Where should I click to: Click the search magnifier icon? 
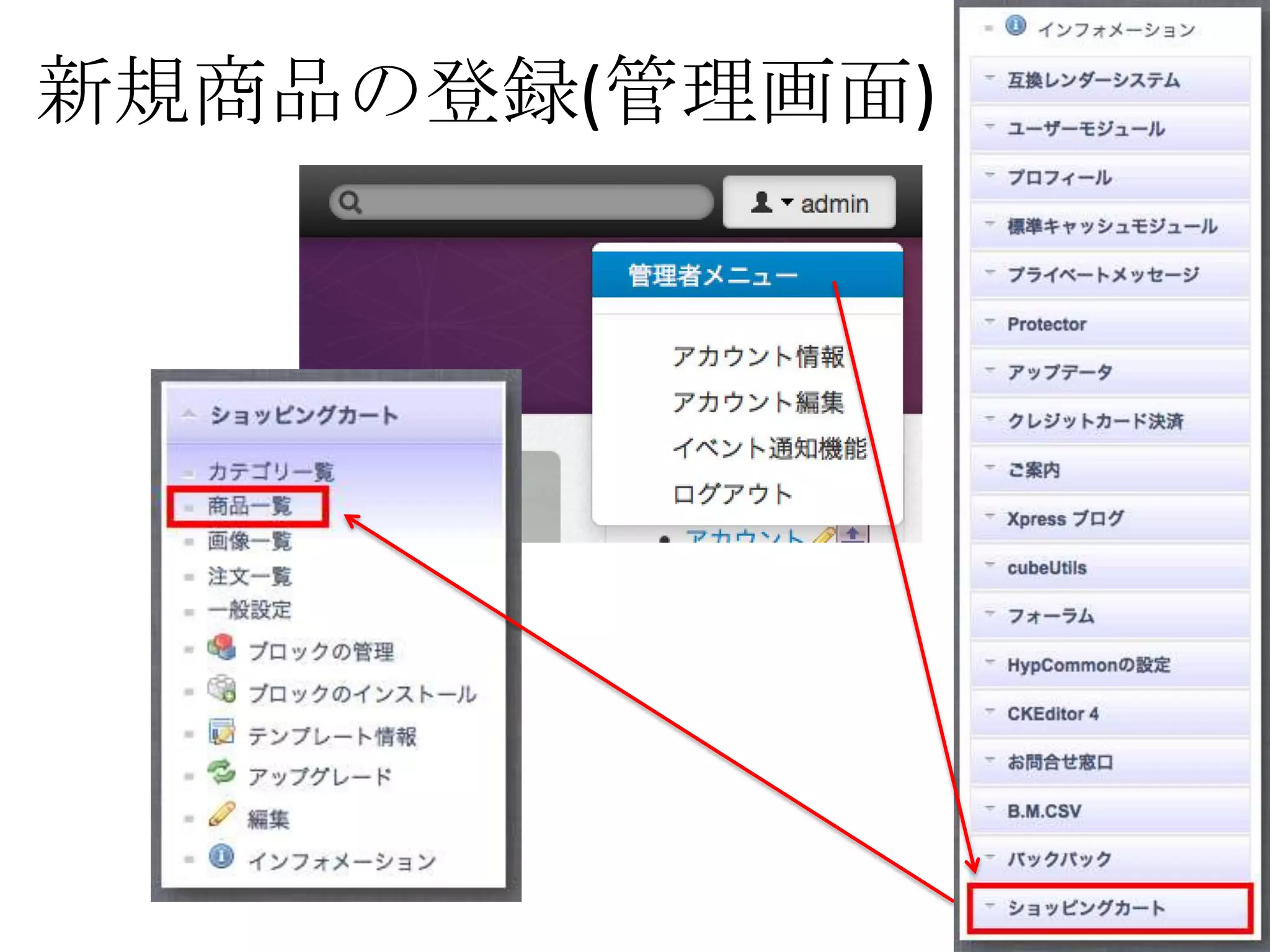point(350,202)
